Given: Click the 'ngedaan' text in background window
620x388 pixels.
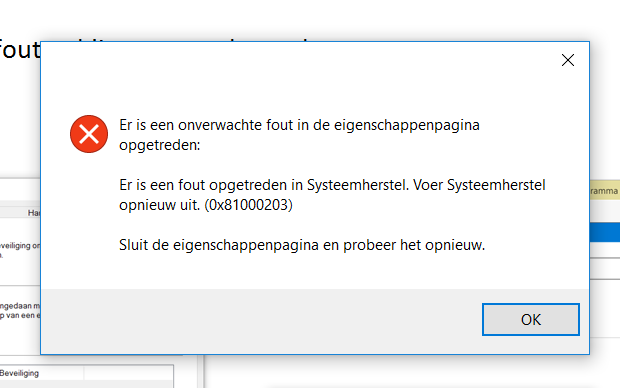Looking at the screenshot, I should [x=20, y=306].
